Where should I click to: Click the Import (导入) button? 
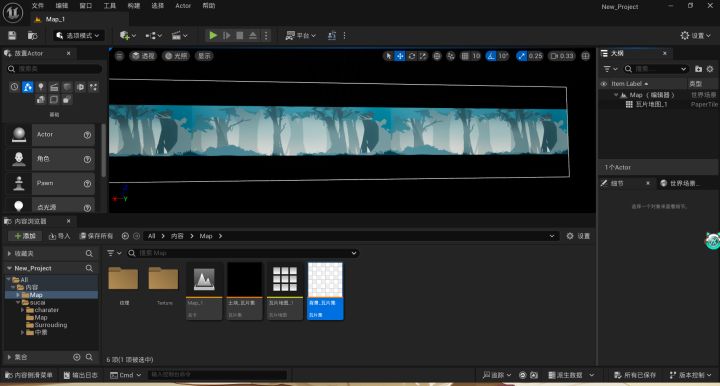pyautogui.click(x=59, y=236)
